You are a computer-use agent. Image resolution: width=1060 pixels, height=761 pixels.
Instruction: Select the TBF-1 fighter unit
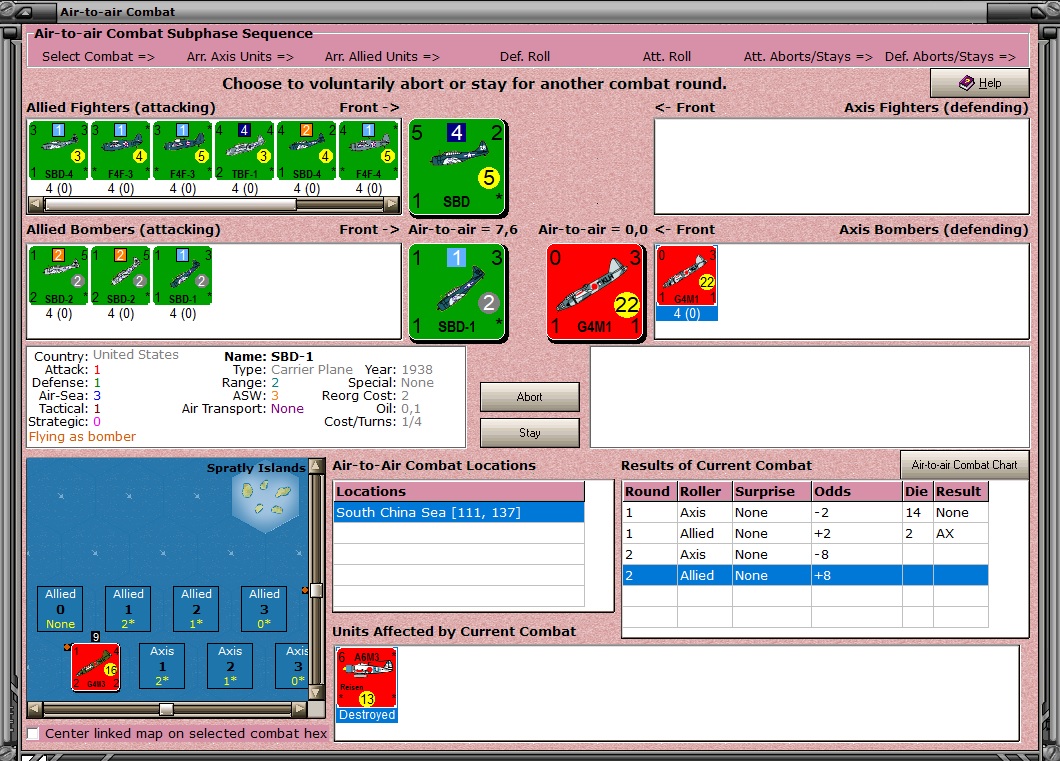pos(245,151)
